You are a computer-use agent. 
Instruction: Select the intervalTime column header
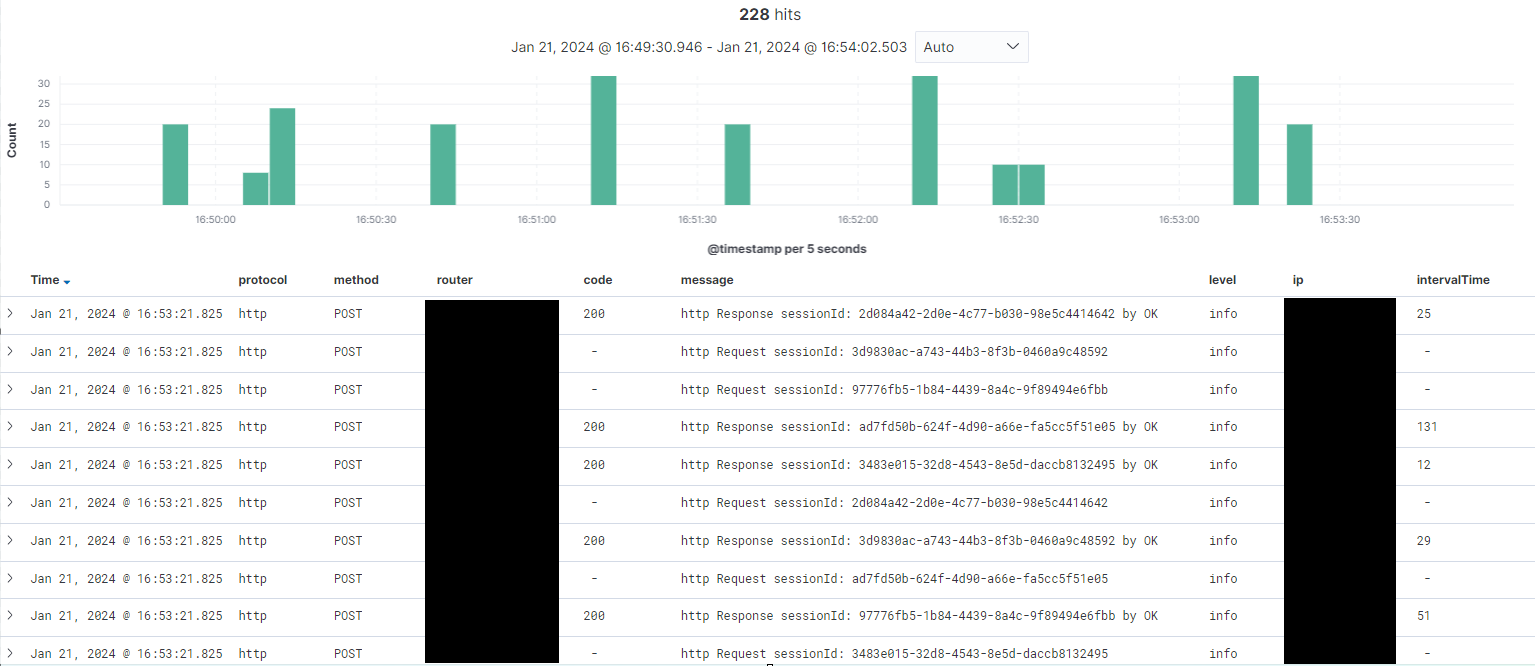1453,280
